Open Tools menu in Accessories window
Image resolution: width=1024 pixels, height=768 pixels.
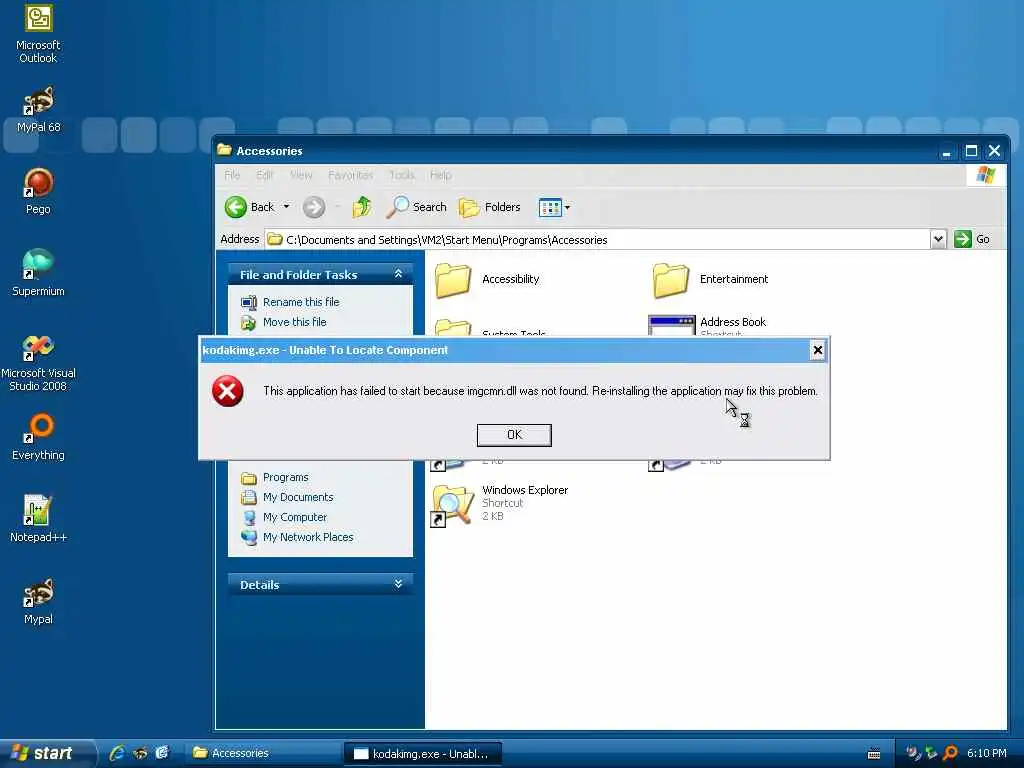tap(402, 175)
